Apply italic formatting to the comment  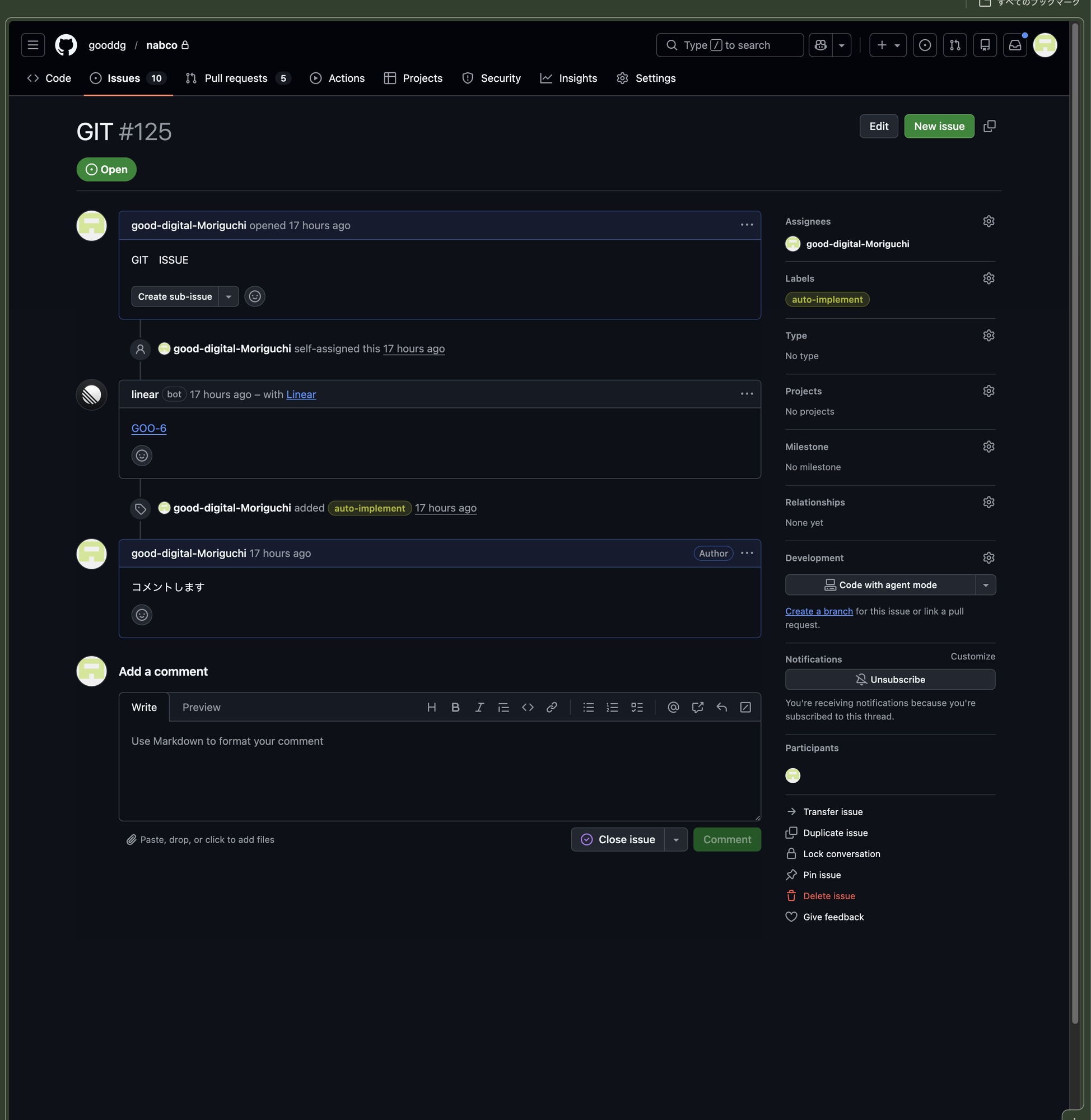click(479, 707)
